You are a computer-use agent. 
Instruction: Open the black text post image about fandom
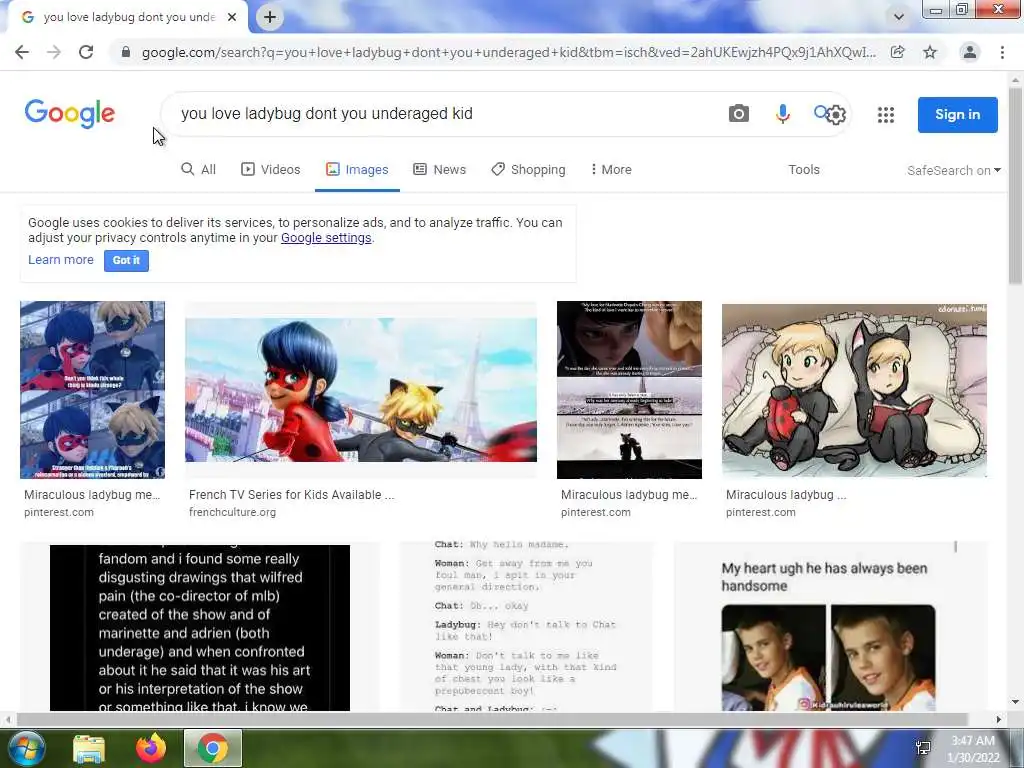click(x=200, y=628)
